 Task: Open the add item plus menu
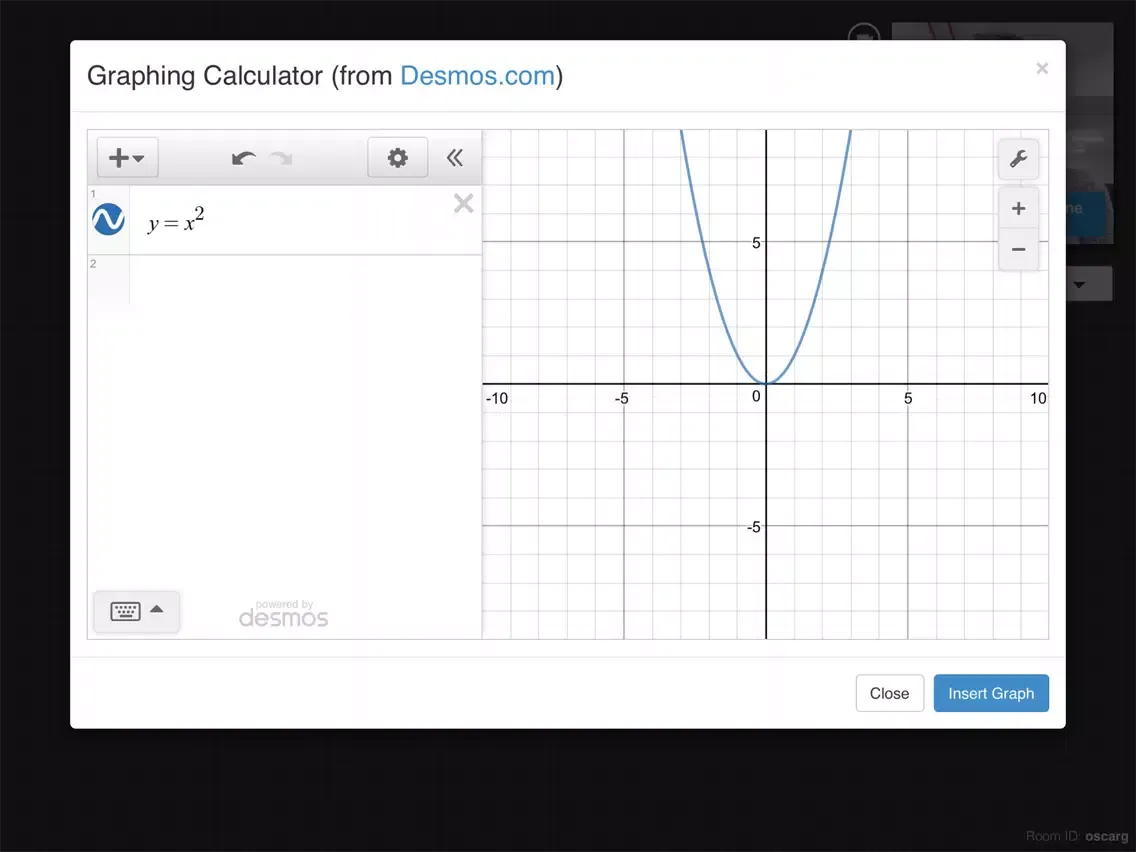coord(128,157)
